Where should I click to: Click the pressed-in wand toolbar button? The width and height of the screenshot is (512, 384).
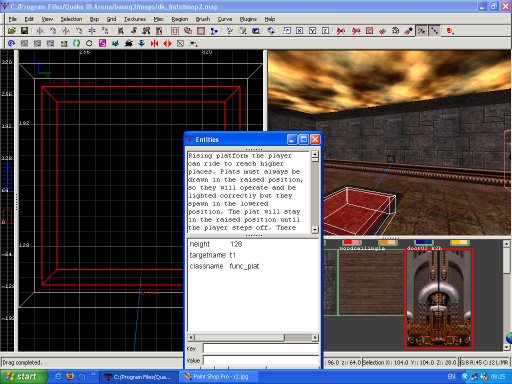coord(422,31)
